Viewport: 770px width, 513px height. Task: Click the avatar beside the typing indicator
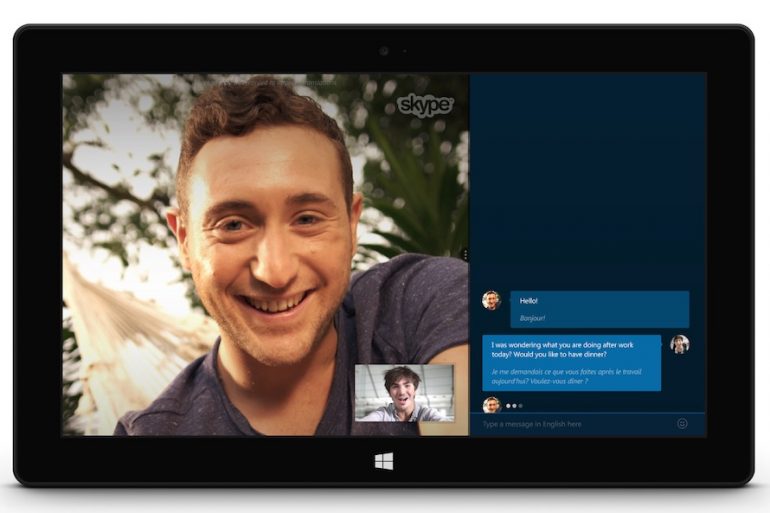click(x=491, y=405)
